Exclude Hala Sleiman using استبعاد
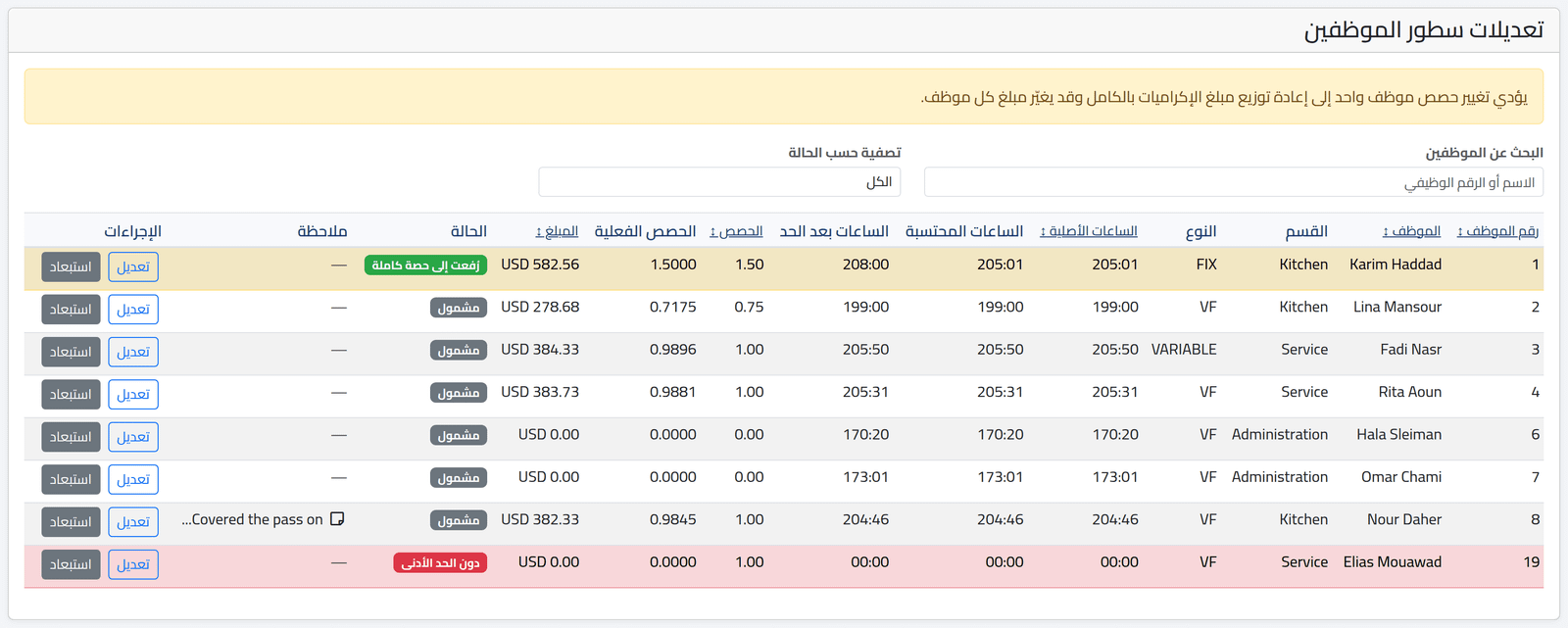The image size is (1568, 628). (71, 437)
